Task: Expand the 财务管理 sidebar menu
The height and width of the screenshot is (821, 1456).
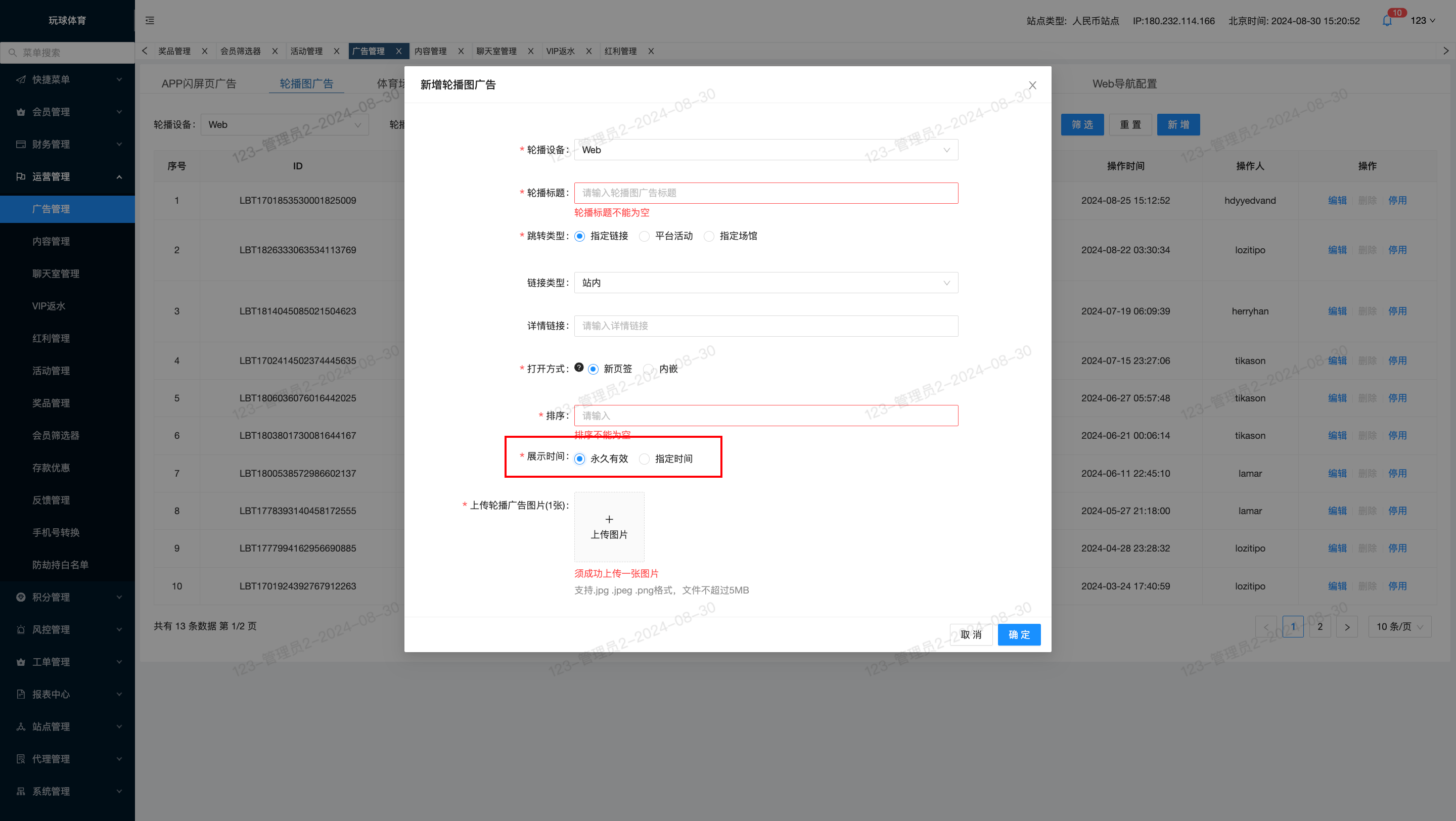Action: pyautogui.click(x=68, y=144)
